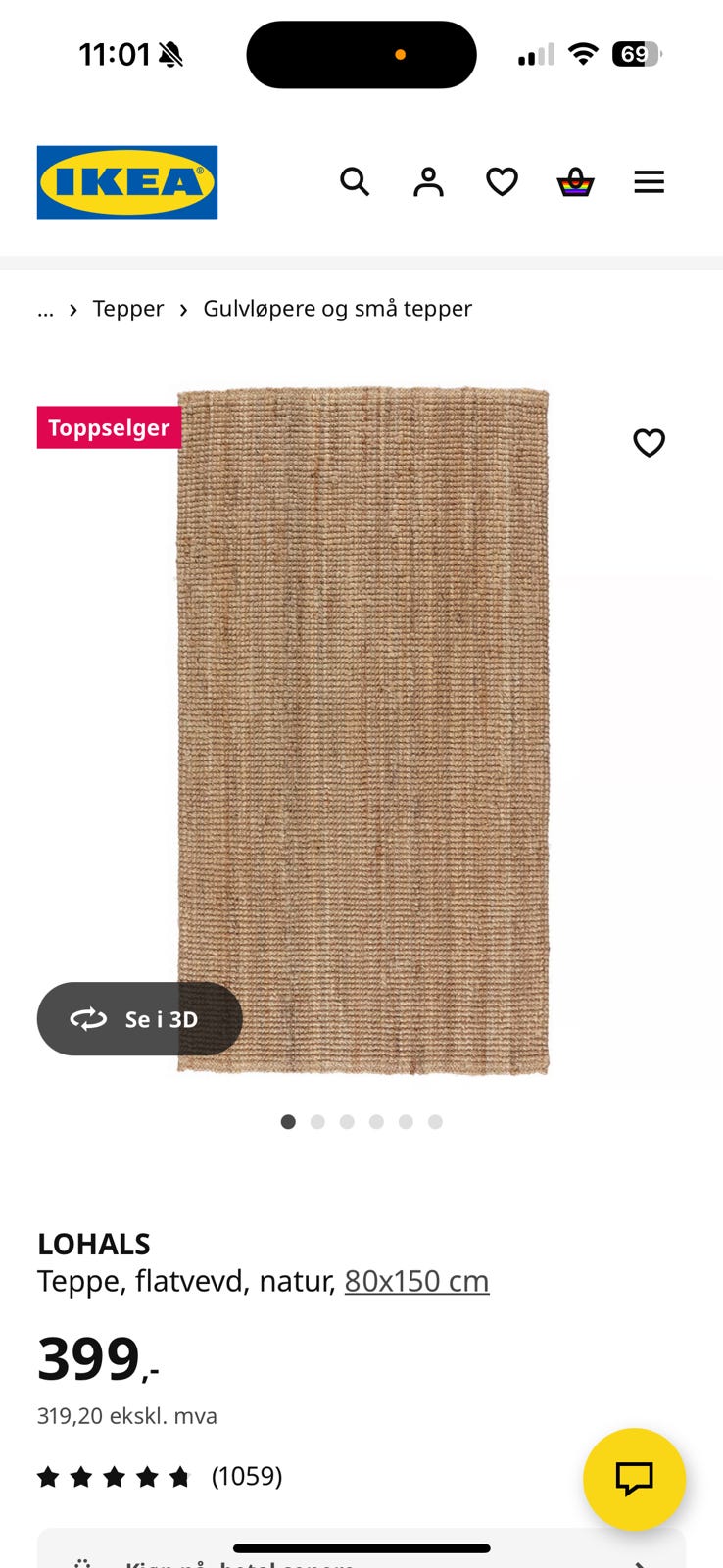Expand the collapsed breadcrumb ellipsis

coord(46,309)
